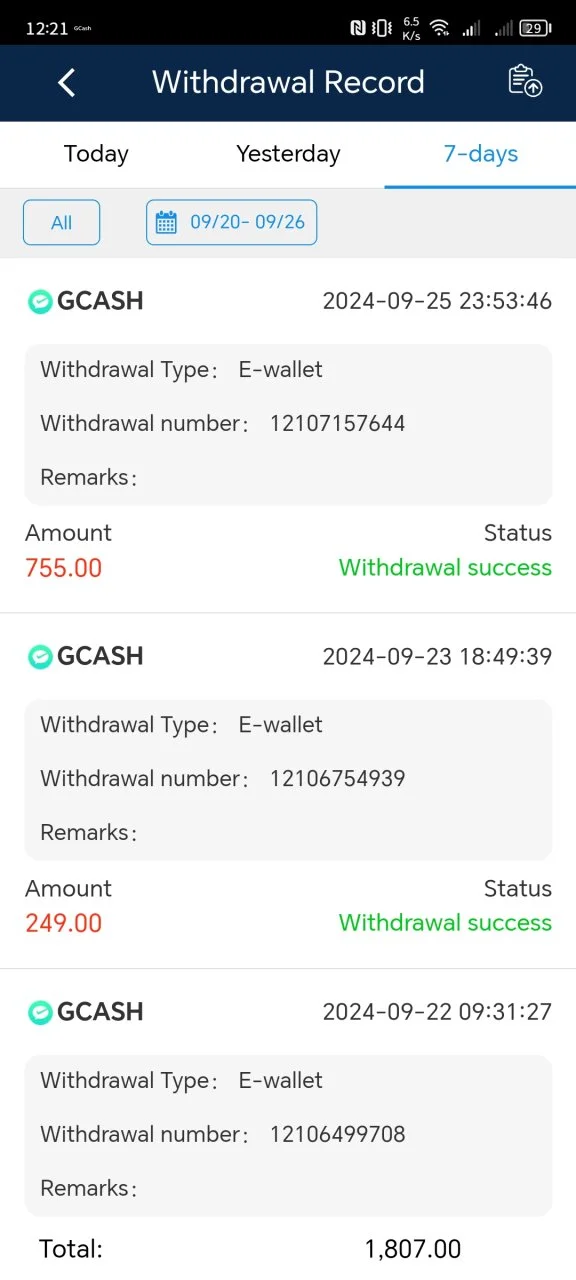The height and width of the screenshot is (1280, 576).
Task: Tap the 755.00 amount
Action: (x=64, y=568)
